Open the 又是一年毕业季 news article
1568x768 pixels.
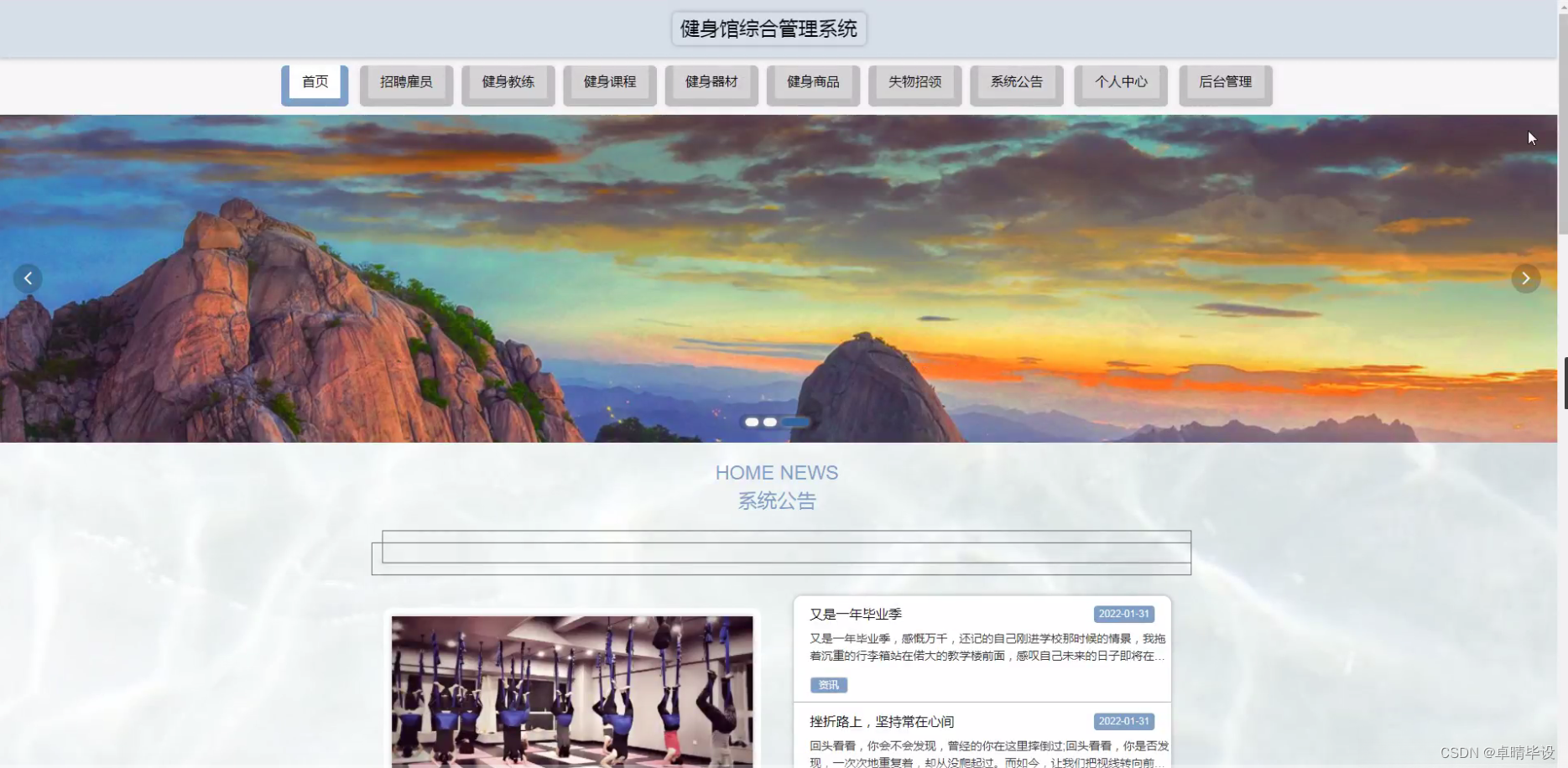(856, 614)
